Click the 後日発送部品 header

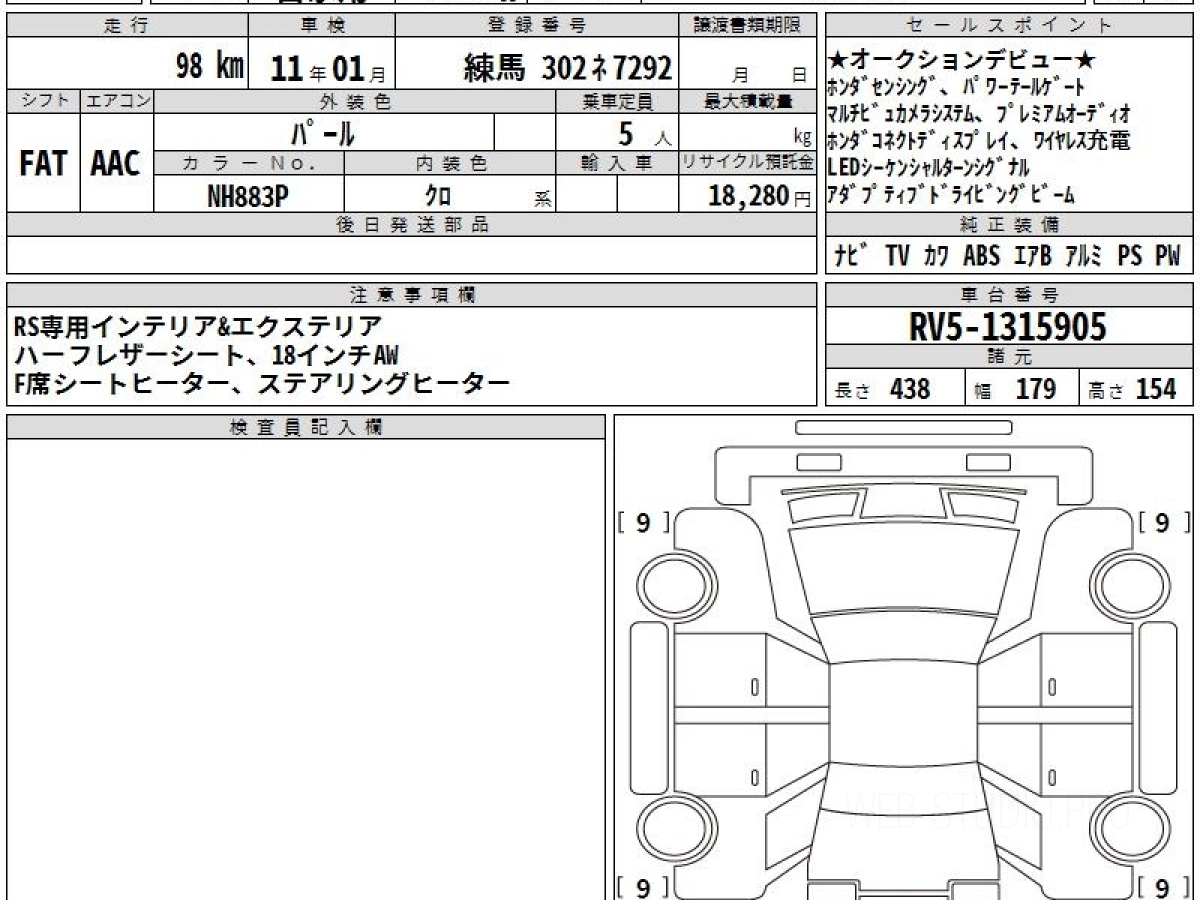click(x=412, y=225)
